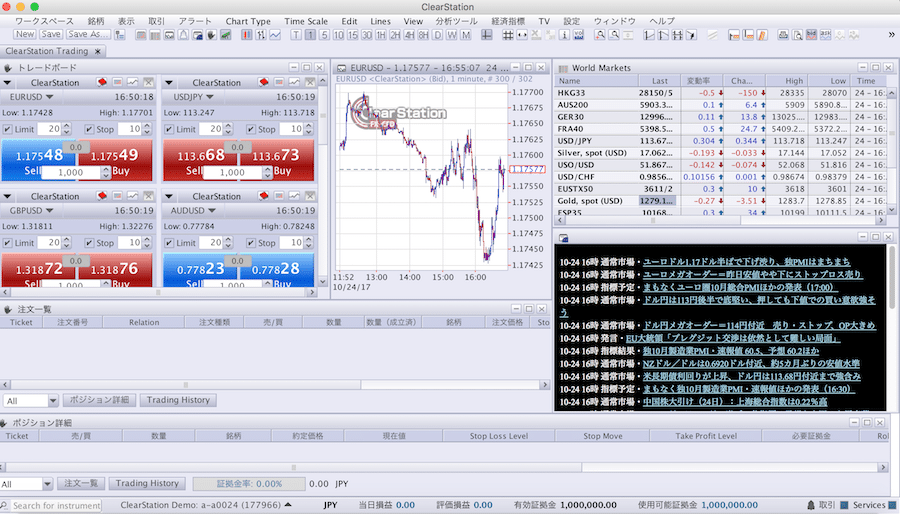Click the USDJPY Buy 113.673 button
Screen dimensions: 900x514
tap(277, 161)
